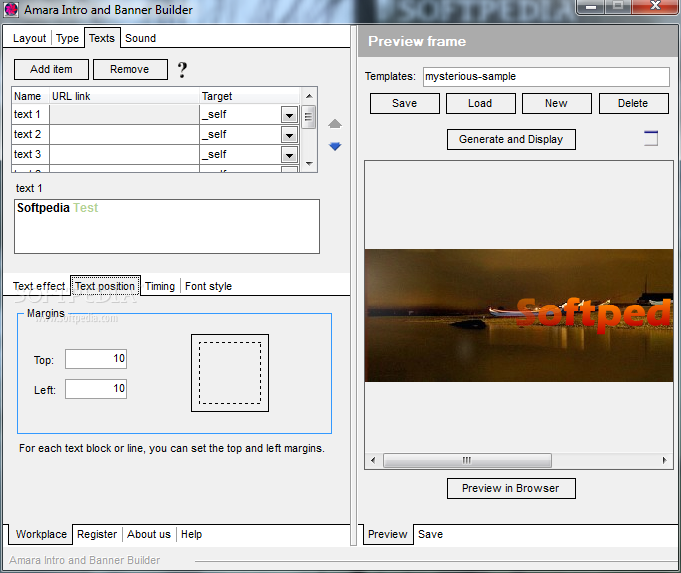The width and height of the screenshot is (681, 573).
Task: Click the Load template button
Action: (x=480, y=103)
